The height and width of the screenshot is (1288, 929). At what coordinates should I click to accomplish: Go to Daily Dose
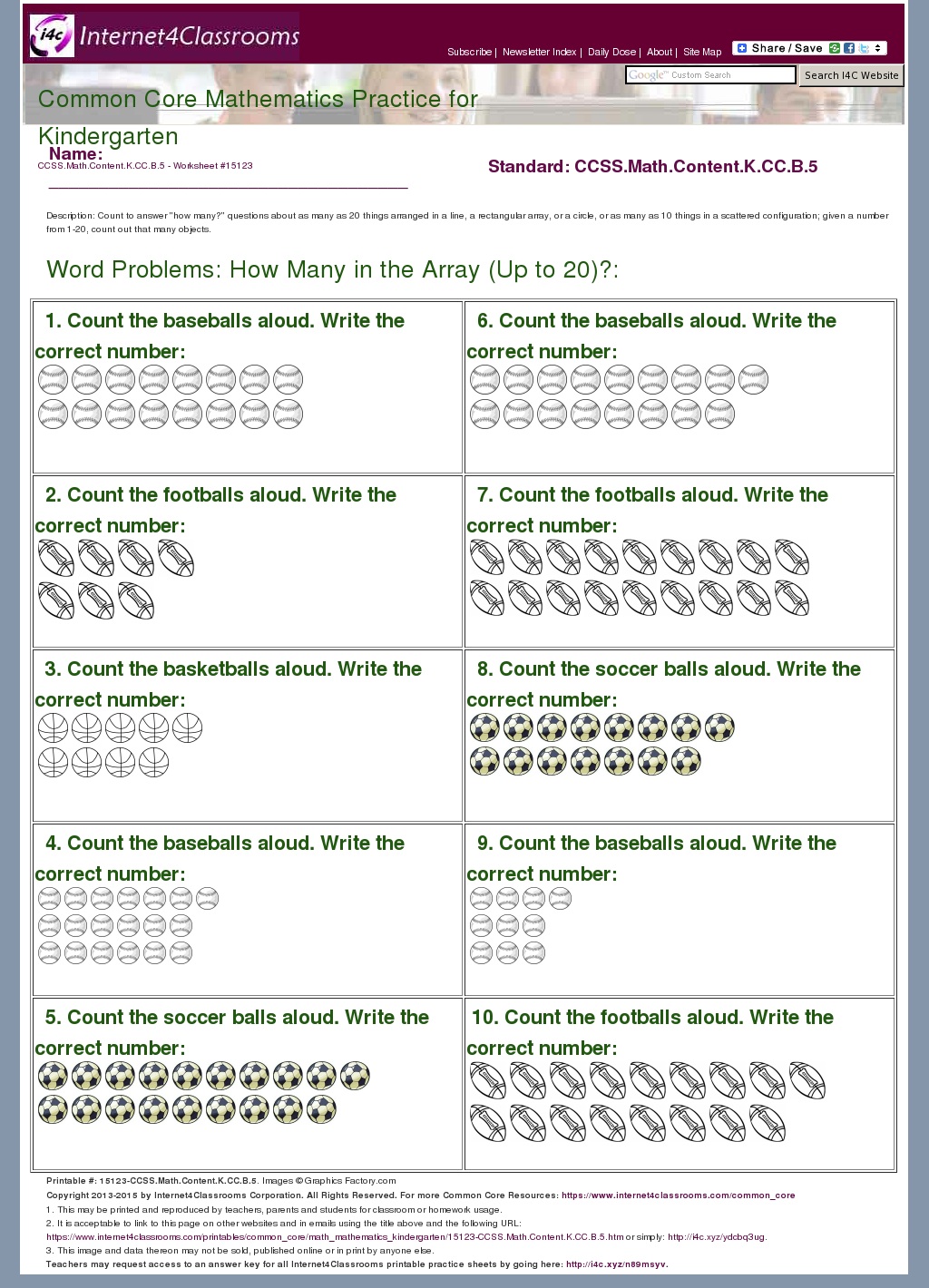pos(611,53)
